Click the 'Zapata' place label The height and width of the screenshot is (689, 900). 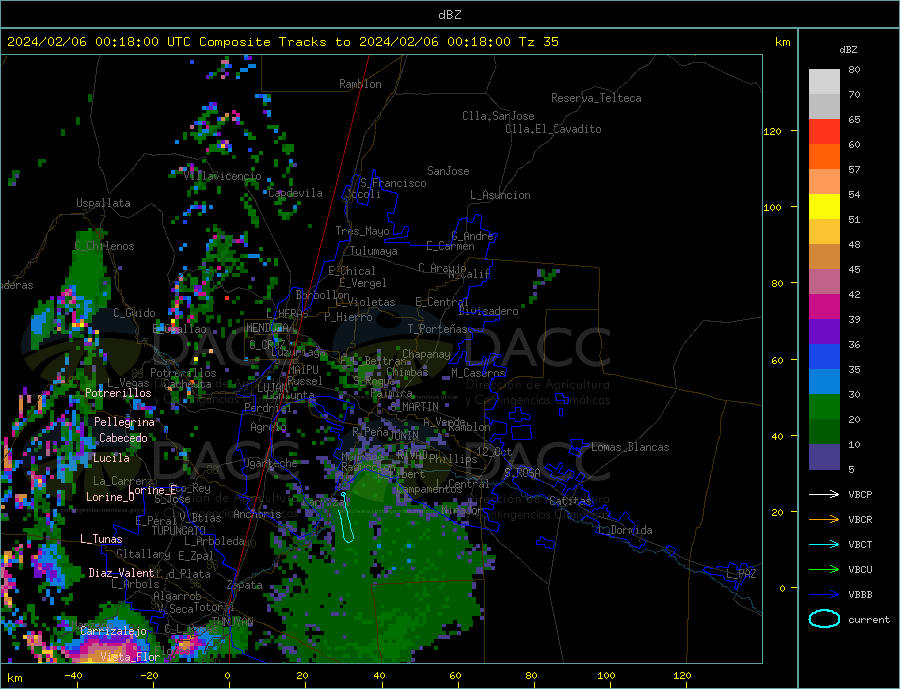click(245, 586)
